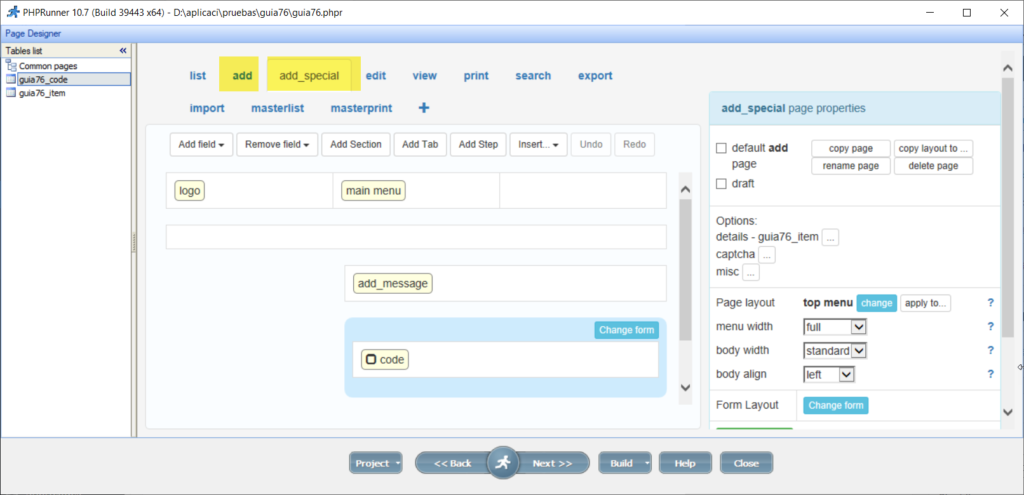This screenshot has height=495, width=1024.
Task: Toggle the draft checkbox
Action: tap(722, 184)
